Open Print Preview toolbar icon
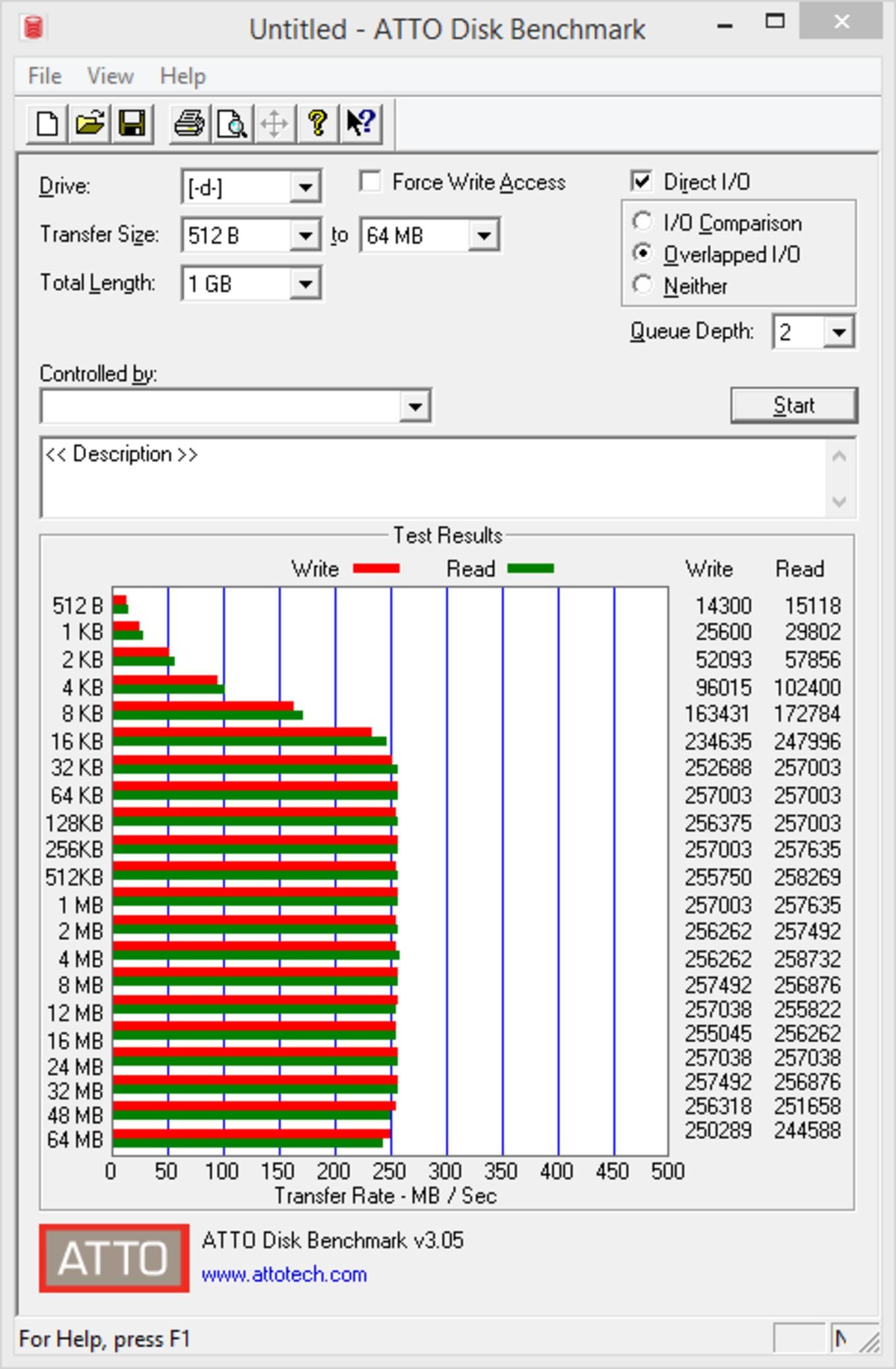The height and width of the screenshot is (1369, 896). (232, 123)
